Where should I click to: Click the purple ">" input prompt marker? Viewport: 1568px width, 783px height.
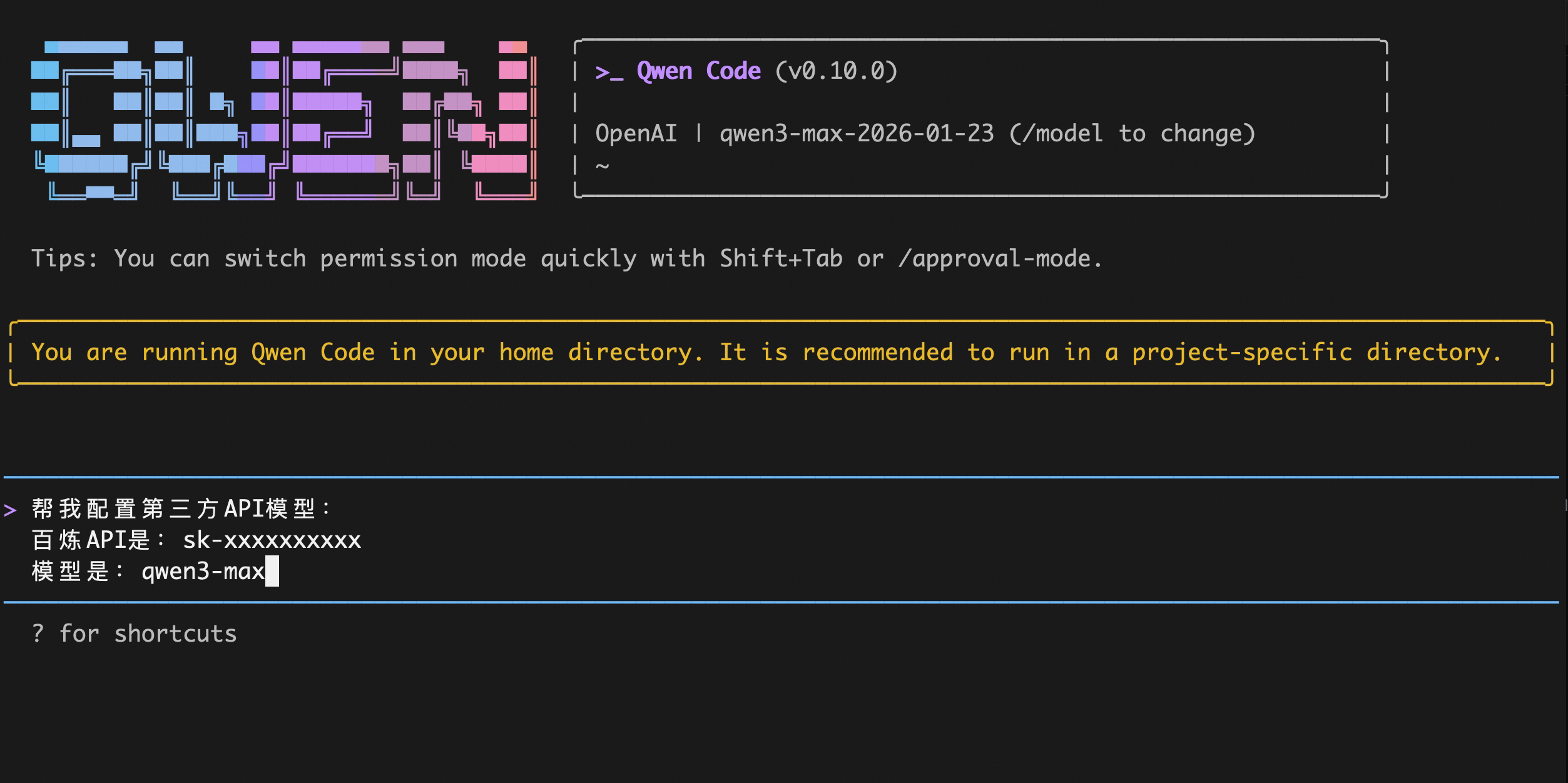click(x=10, y=510)
